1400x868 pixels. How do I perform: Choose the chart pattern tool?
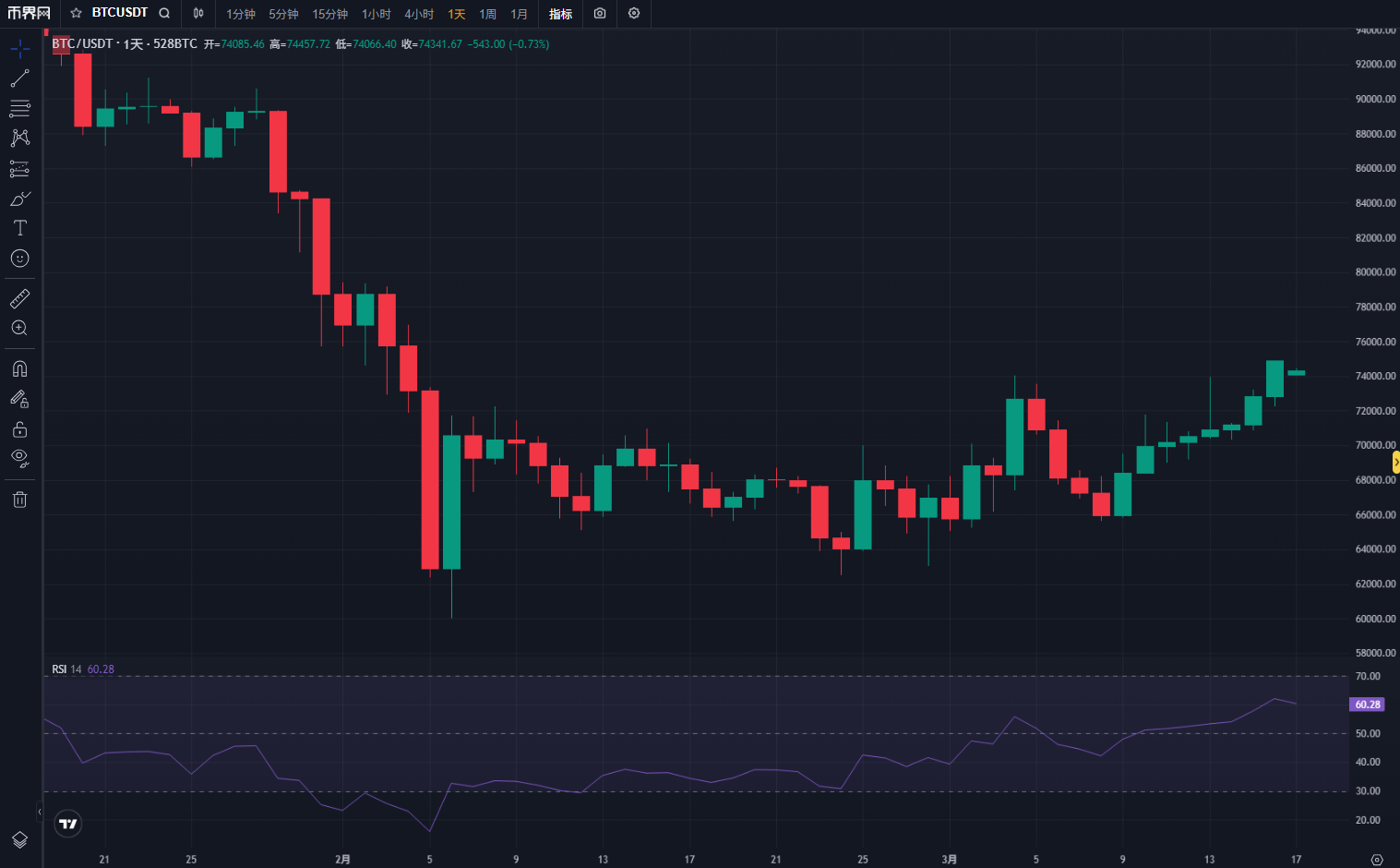point(19,139)
